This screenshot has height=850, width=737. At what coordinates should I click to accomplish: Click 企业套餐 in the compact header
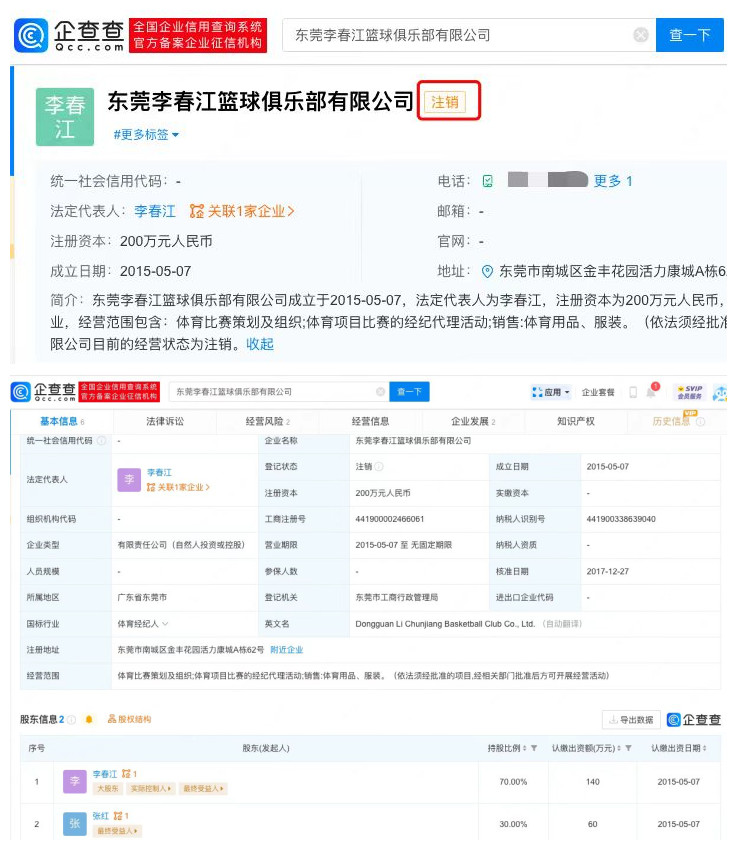[x=598, y=392]
